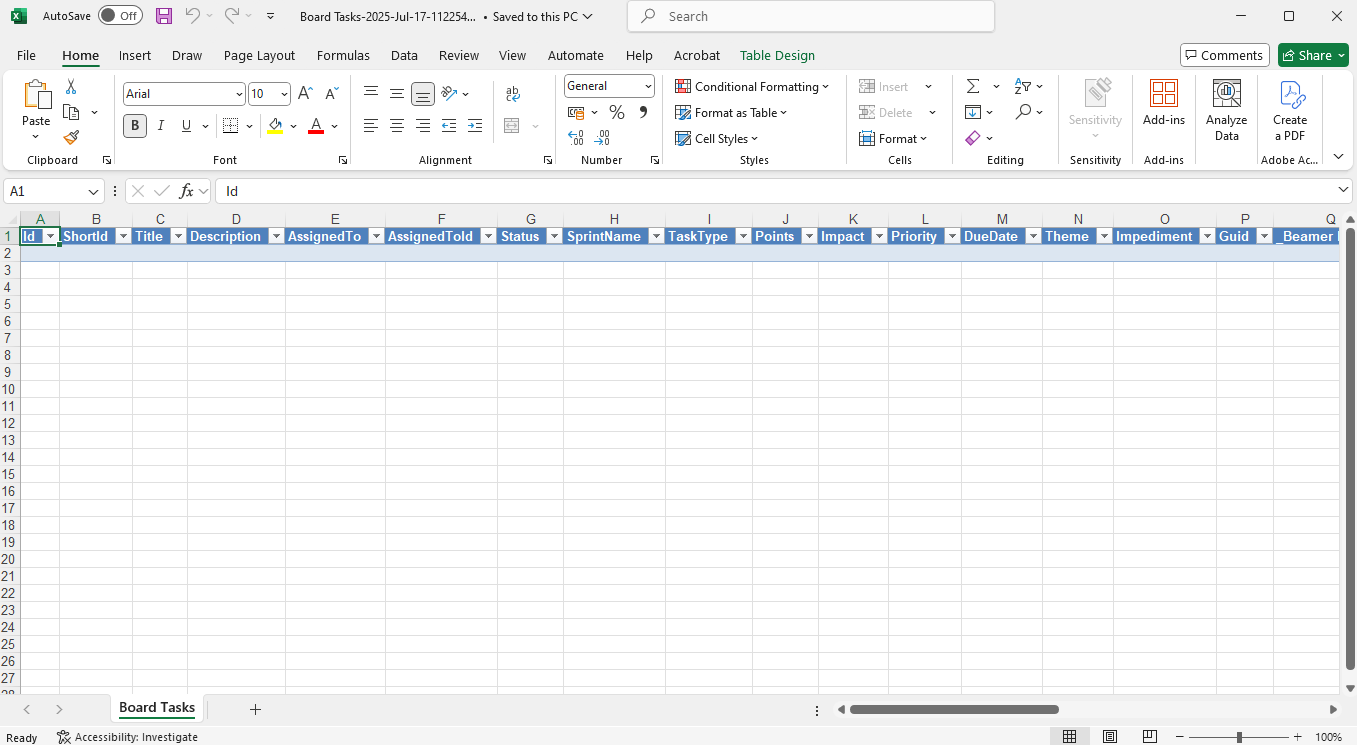Open the Status column filter dropdown
The image size is (1357, 750).
click(552, 237)
